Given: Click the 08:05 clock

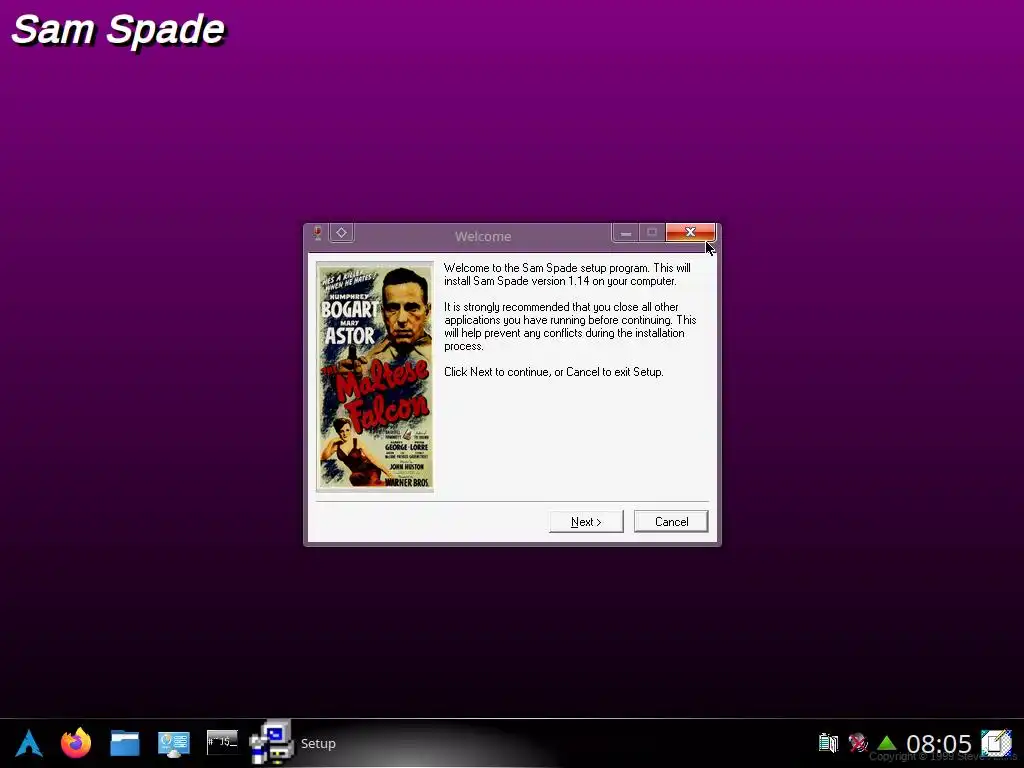Looking at the screenshot, I should 939,744.
